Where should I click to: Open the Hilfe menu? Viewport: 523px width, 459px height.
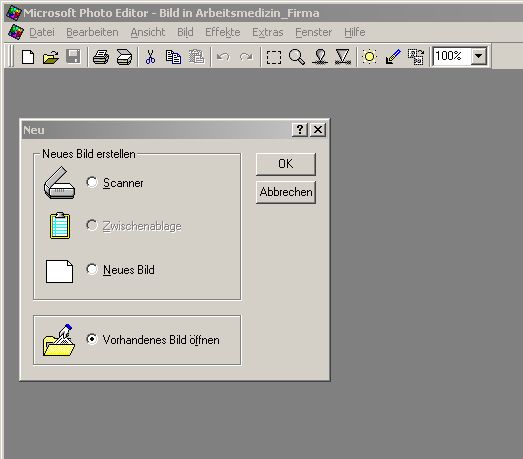pyautogui.click(x=355, y=32)
